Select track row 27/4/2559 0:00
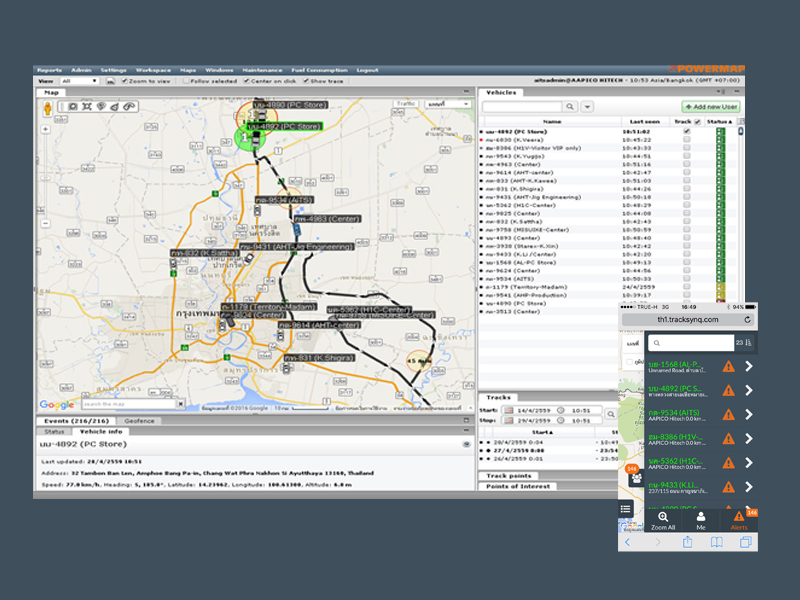Screen dimensions: 800x600 548,451
